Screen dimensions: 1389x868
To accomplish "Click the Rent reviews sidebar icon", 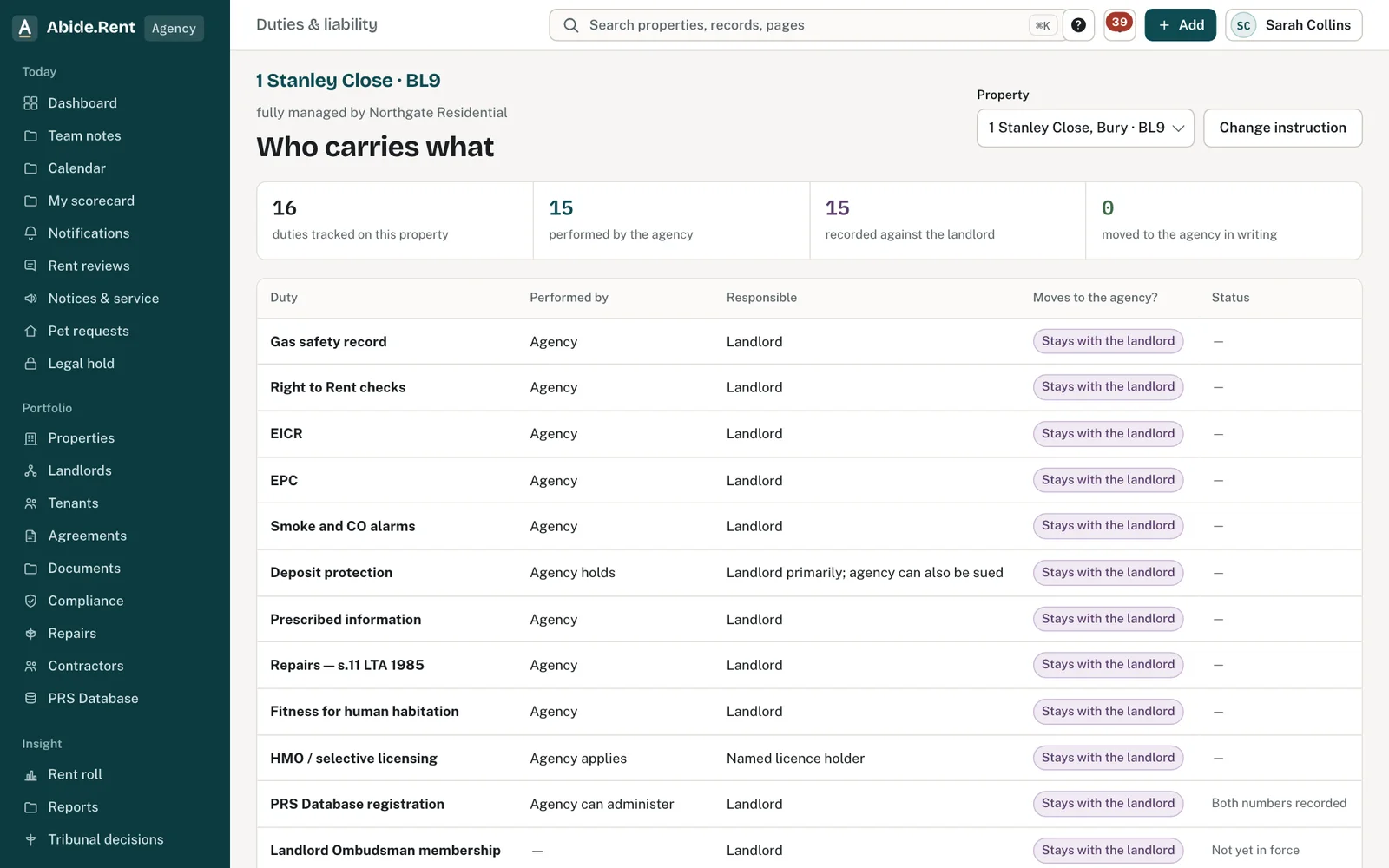I will 30,266.
